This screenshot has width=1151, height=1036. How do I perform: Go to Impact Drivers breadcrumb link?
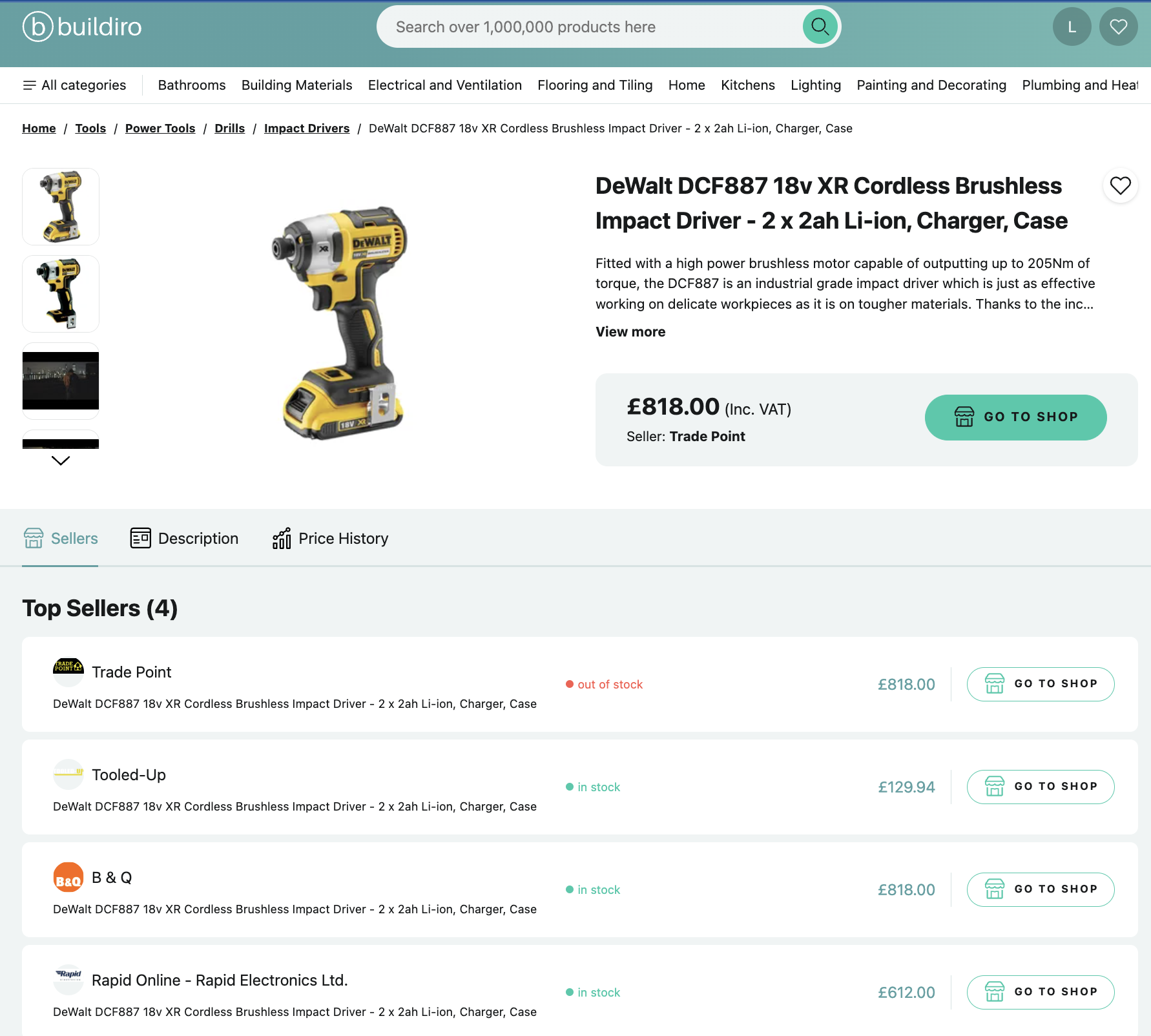tap(307, 129)
